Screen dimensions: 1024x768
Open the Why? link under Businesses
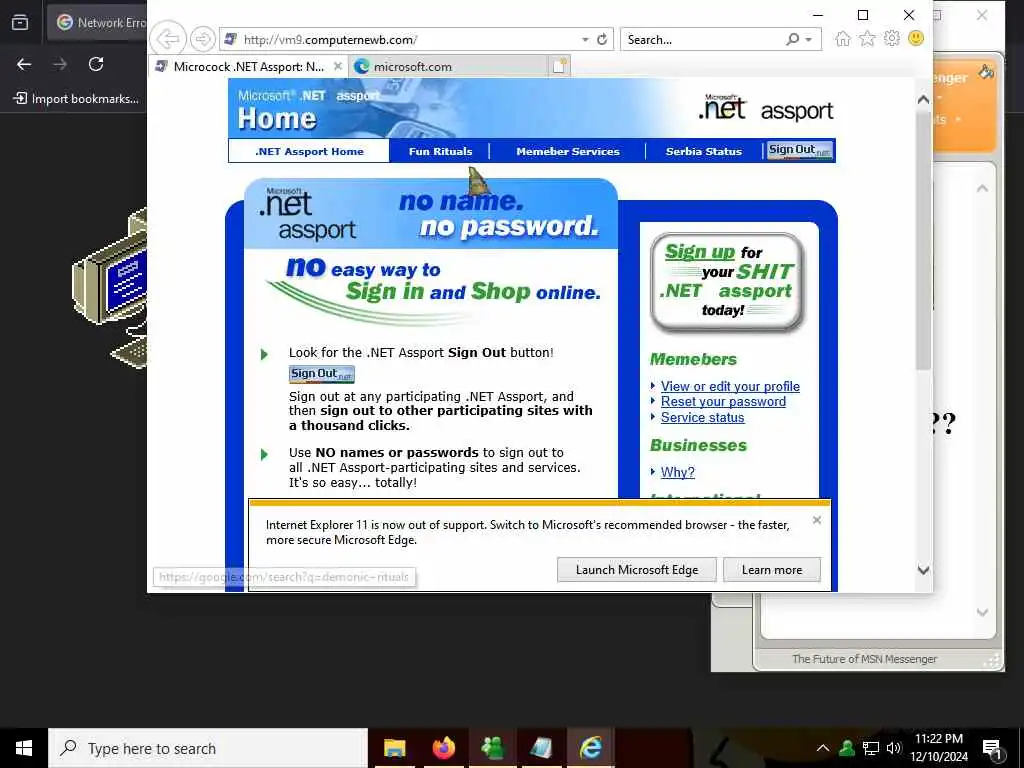(677, 472)
